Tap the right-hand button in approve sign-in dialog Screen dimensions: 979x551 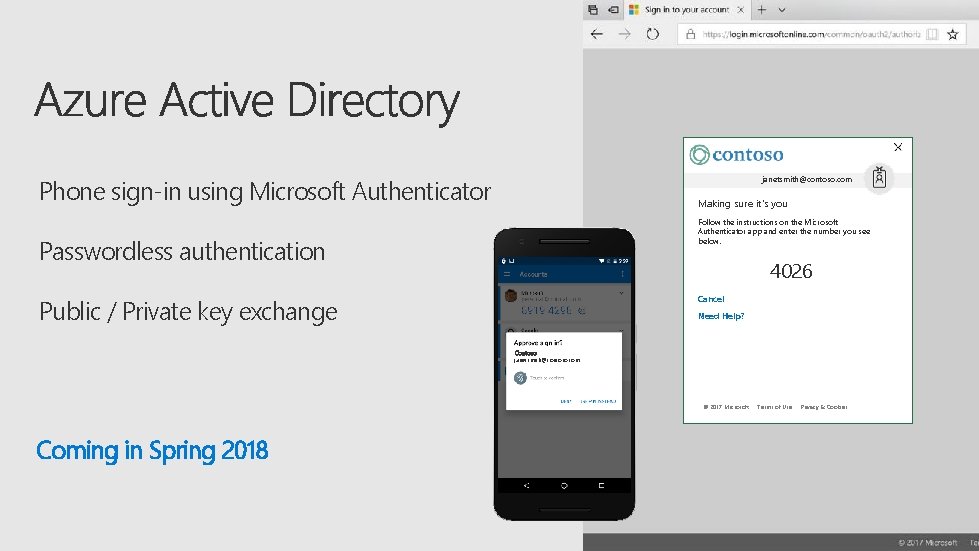click(x=598, y=401)
